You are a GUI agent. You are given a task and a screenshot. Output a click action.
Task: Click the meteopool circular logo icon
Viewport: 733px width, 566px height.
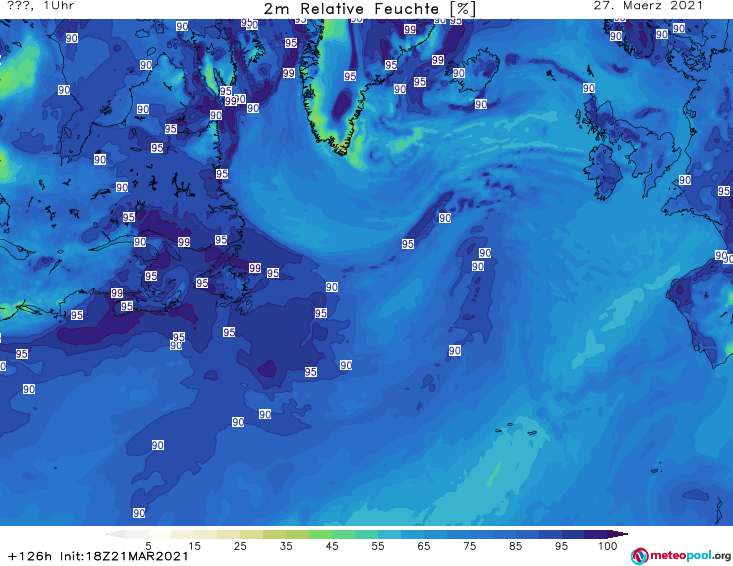(639, 556)
